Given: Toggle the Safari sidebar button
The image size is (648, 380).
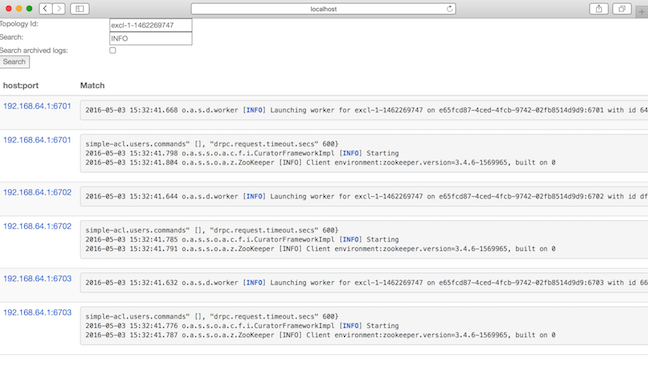Looking at the screenshot, I should (x=80, y=9).
